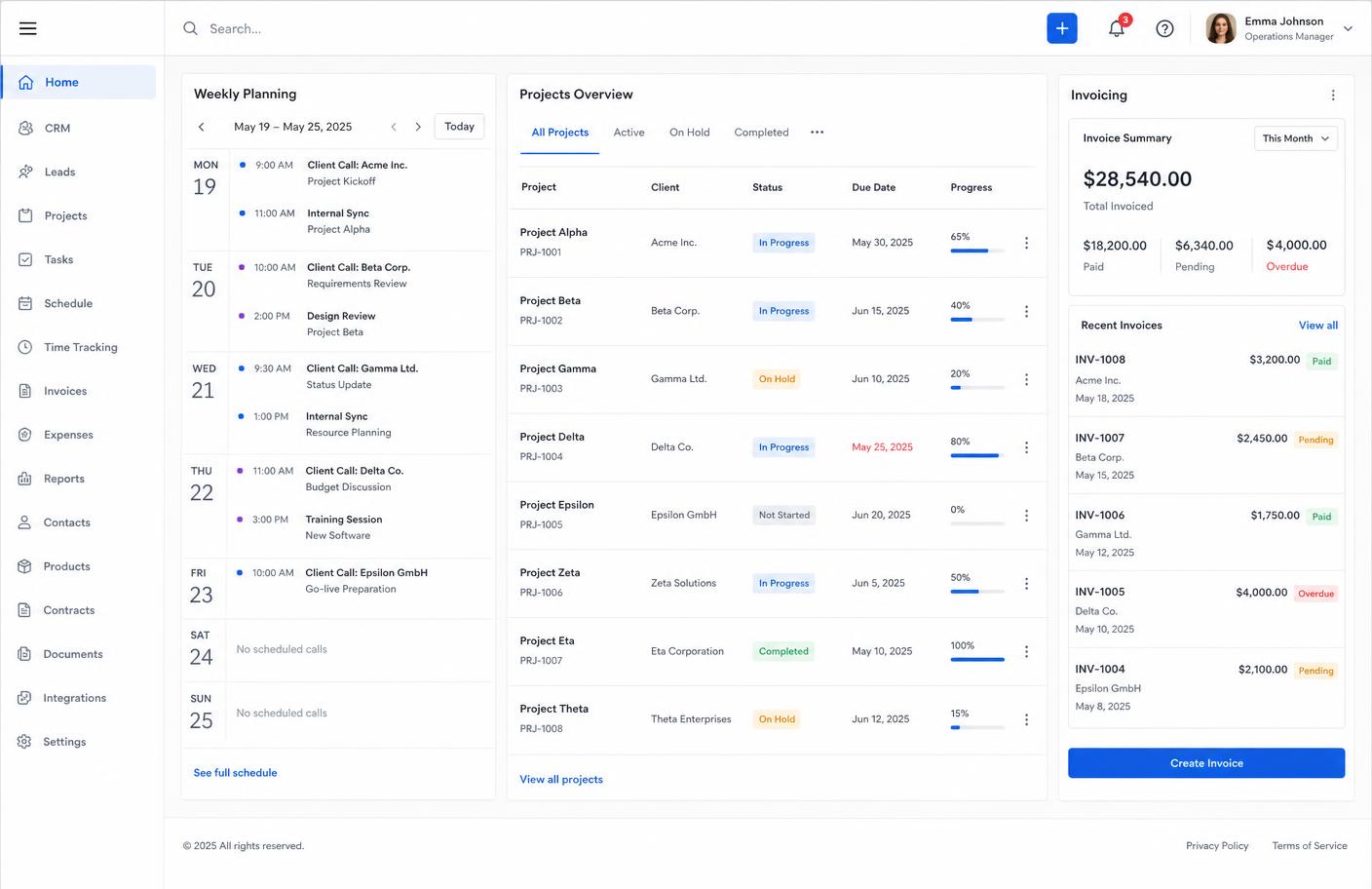
Task: Click the Leads sidebar icon
Action: pos(25,172)
